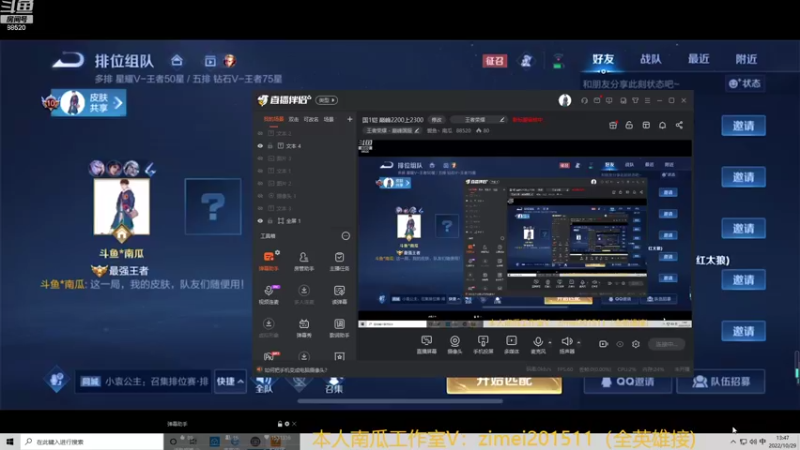Click the lock icon in the stream header
This screenshot has height=450, width=800.
[629, 125]
